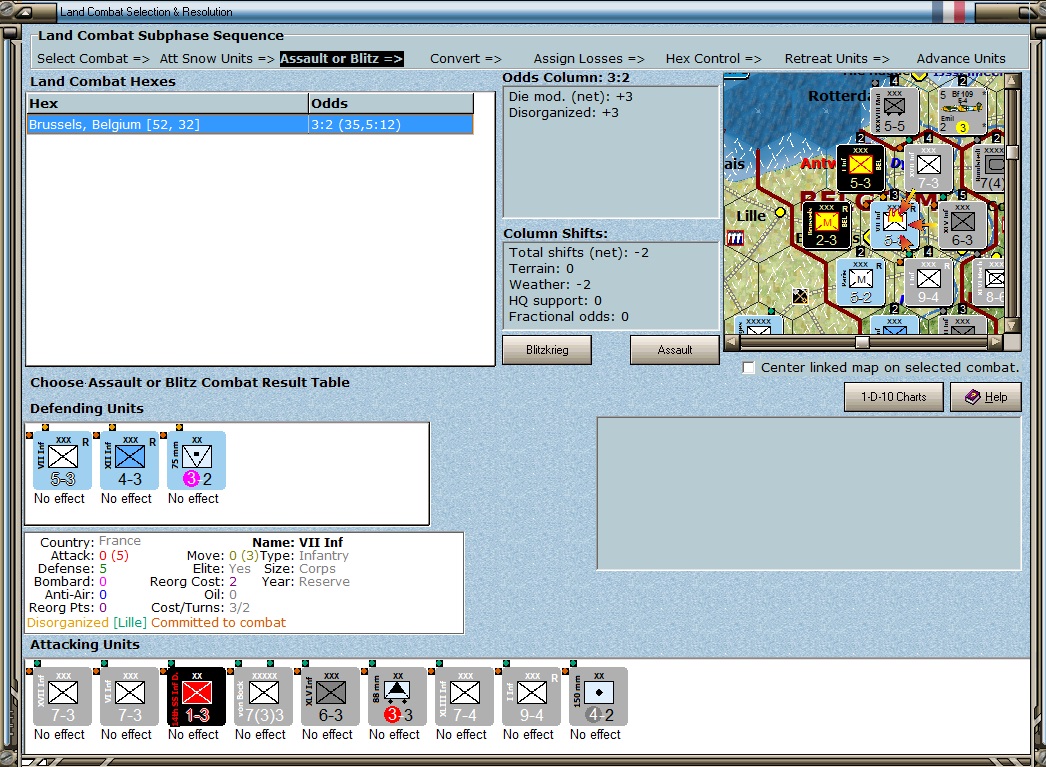
Task: Click the Retreat Units subphase step
Action: click(837, 59)
